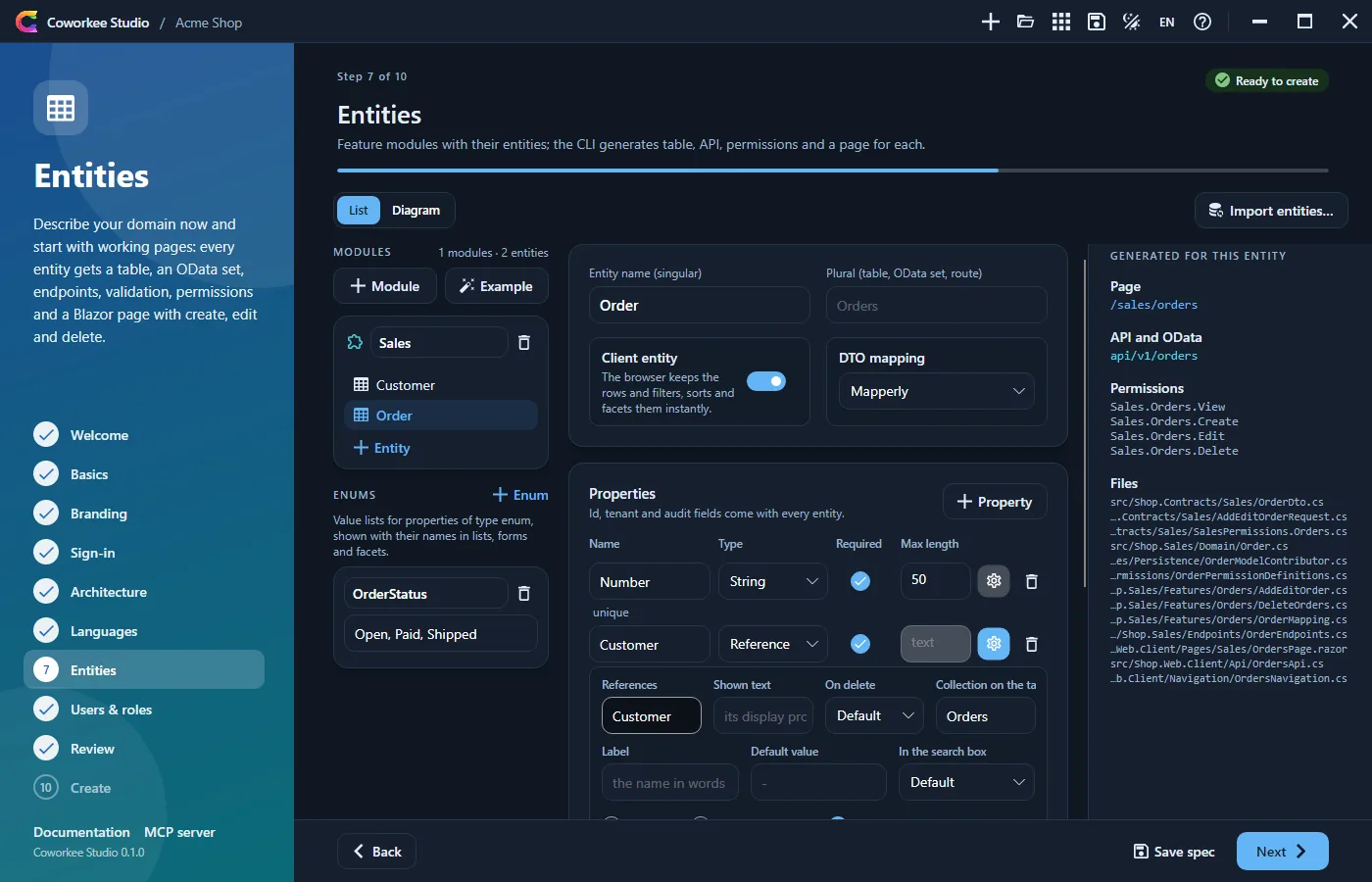Go to the Basics step

(144, 473)
